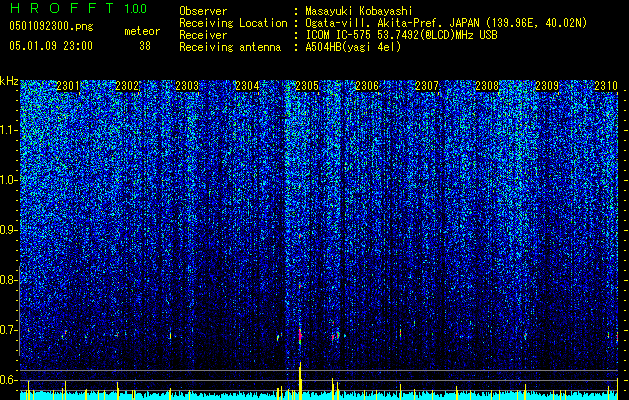Click the Receiving Location label
Image resolution: width=629 pixels, height=400 pixels.
coord(233,23)
